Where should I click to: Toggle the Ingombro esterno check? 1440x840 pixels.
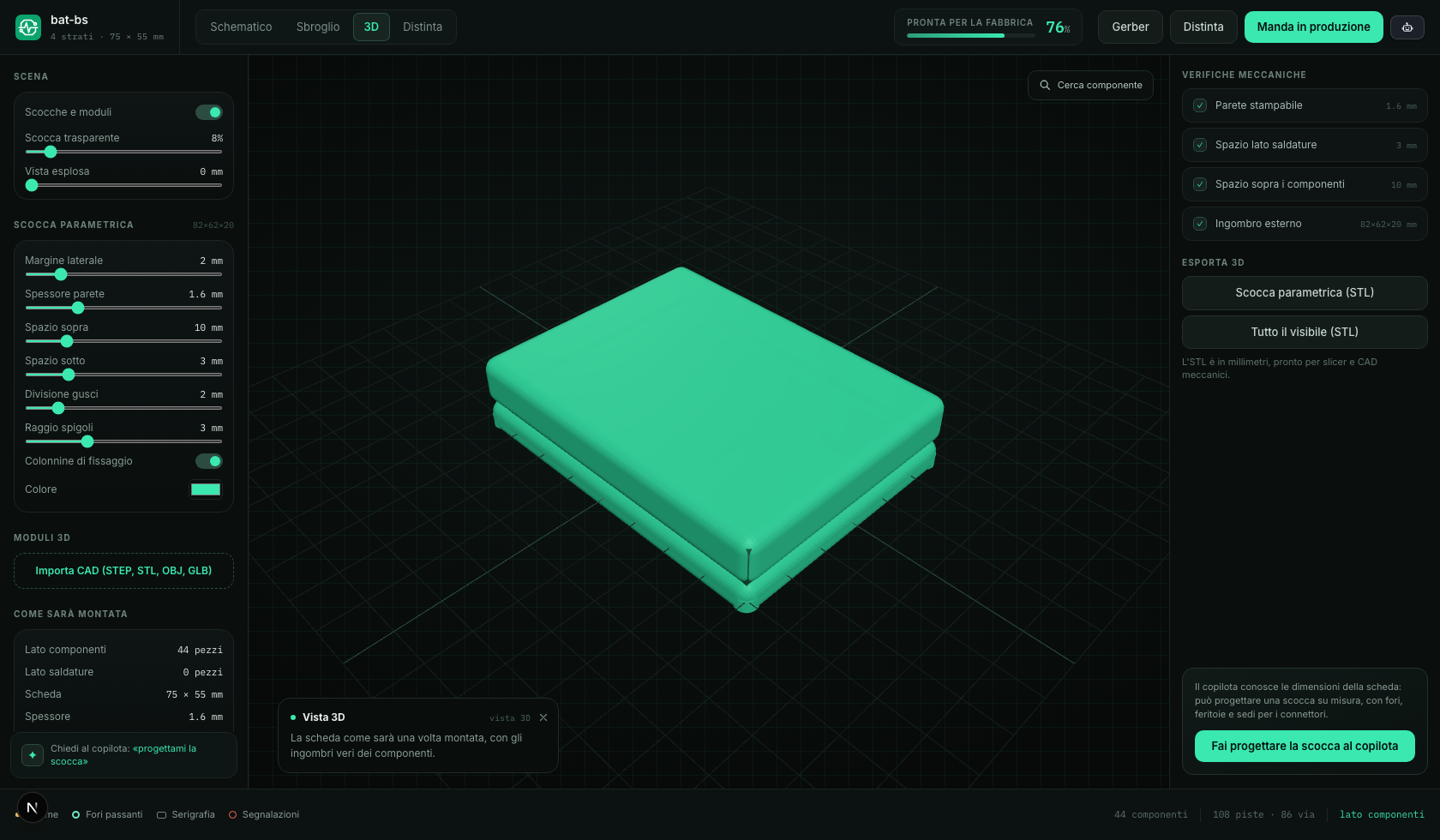pyautogui.click(x=1200, y=224)
